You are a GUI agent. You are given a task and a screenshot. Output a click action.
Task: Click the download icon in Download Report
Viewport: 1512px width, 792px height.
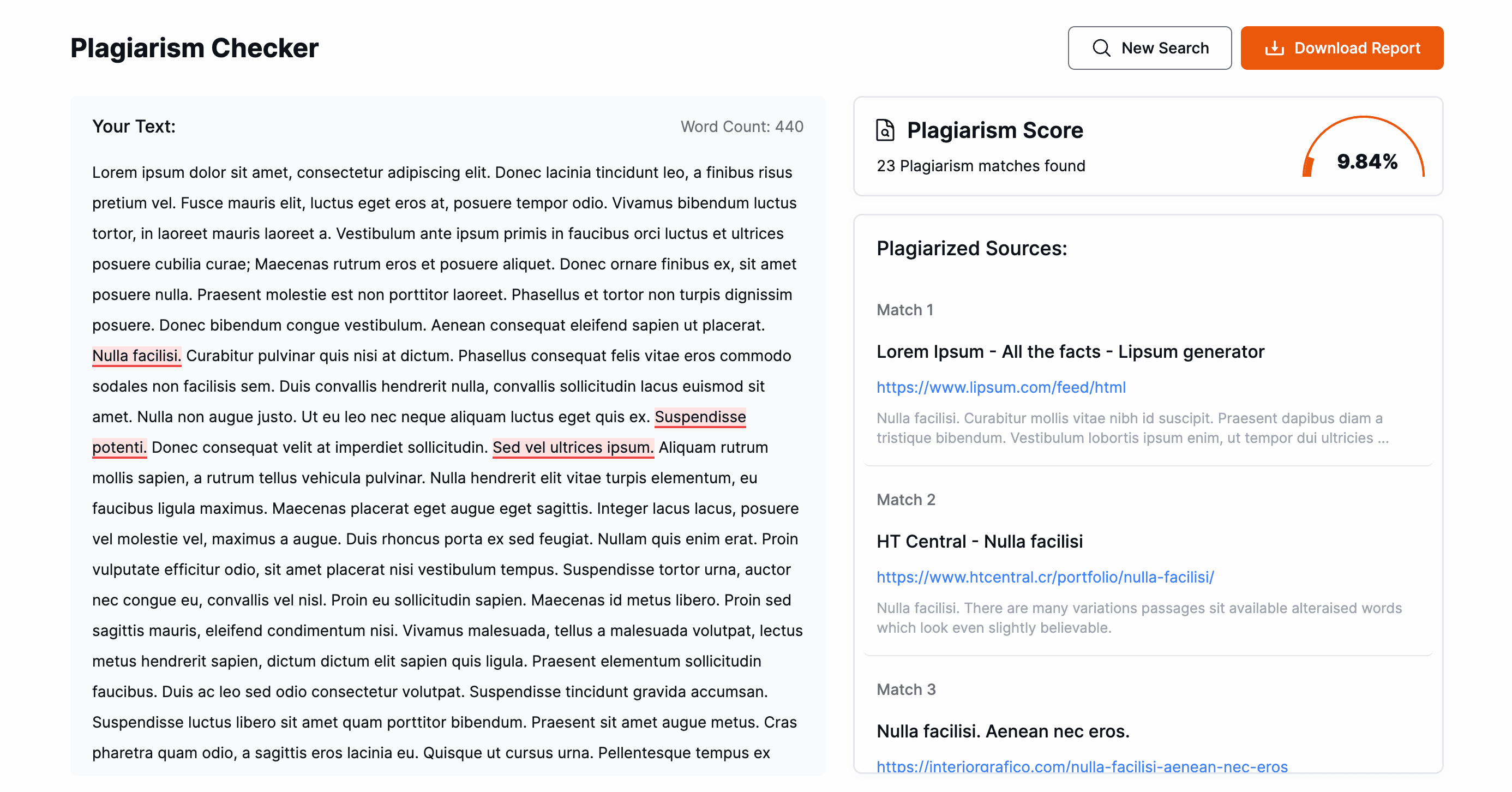(x=1274, y=48)
